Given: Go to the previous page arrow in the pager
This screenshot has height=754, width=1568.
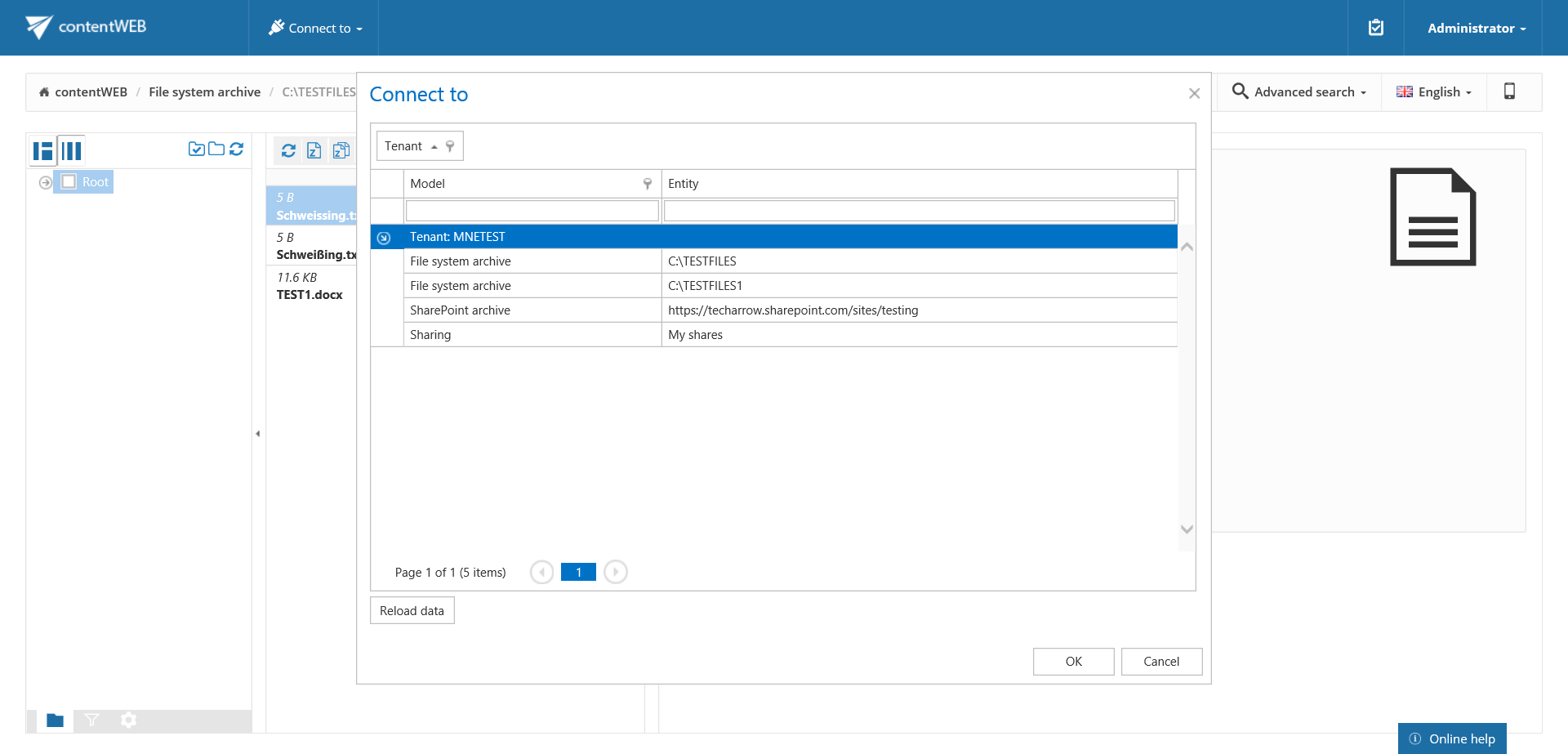Looking at the screenshot, I should tap(541, 572).
